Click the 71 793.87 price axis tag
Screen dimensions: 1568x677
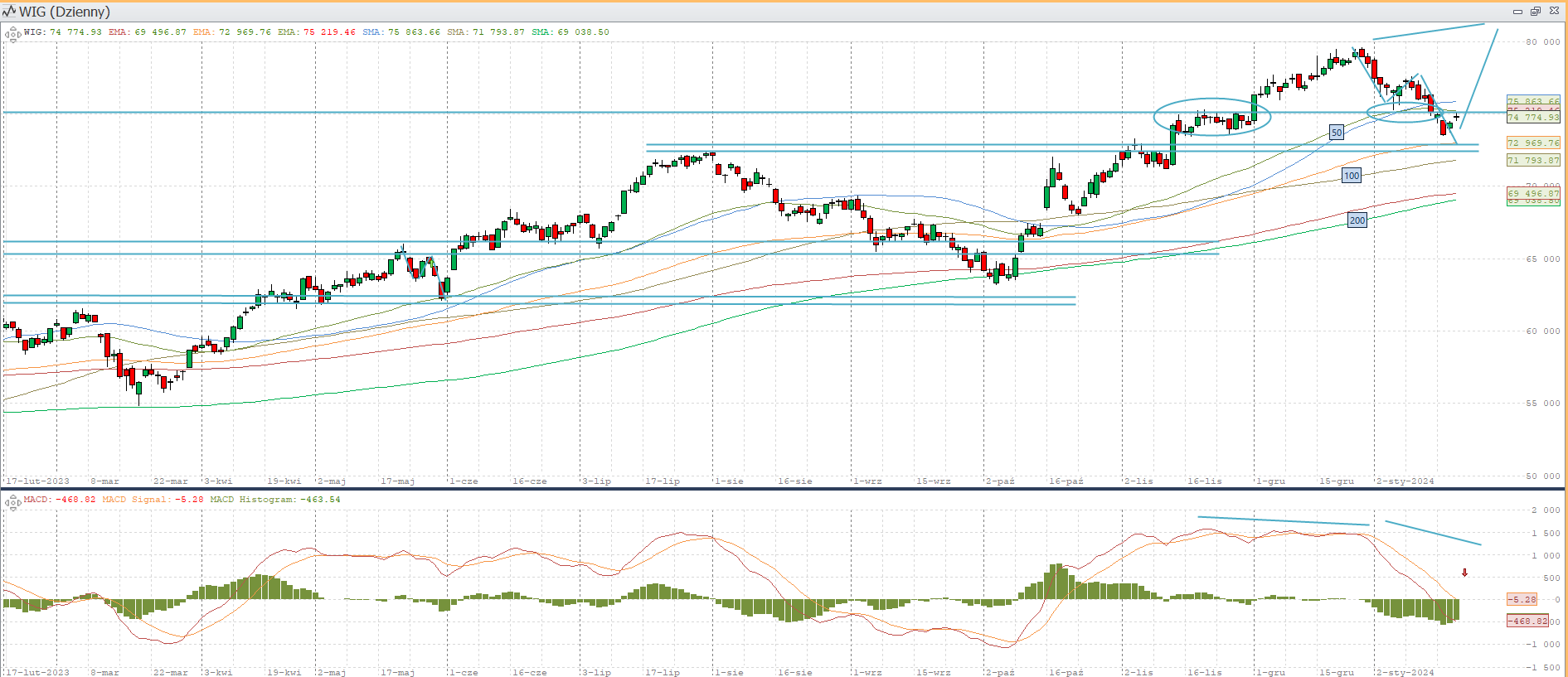[1532, 161]
